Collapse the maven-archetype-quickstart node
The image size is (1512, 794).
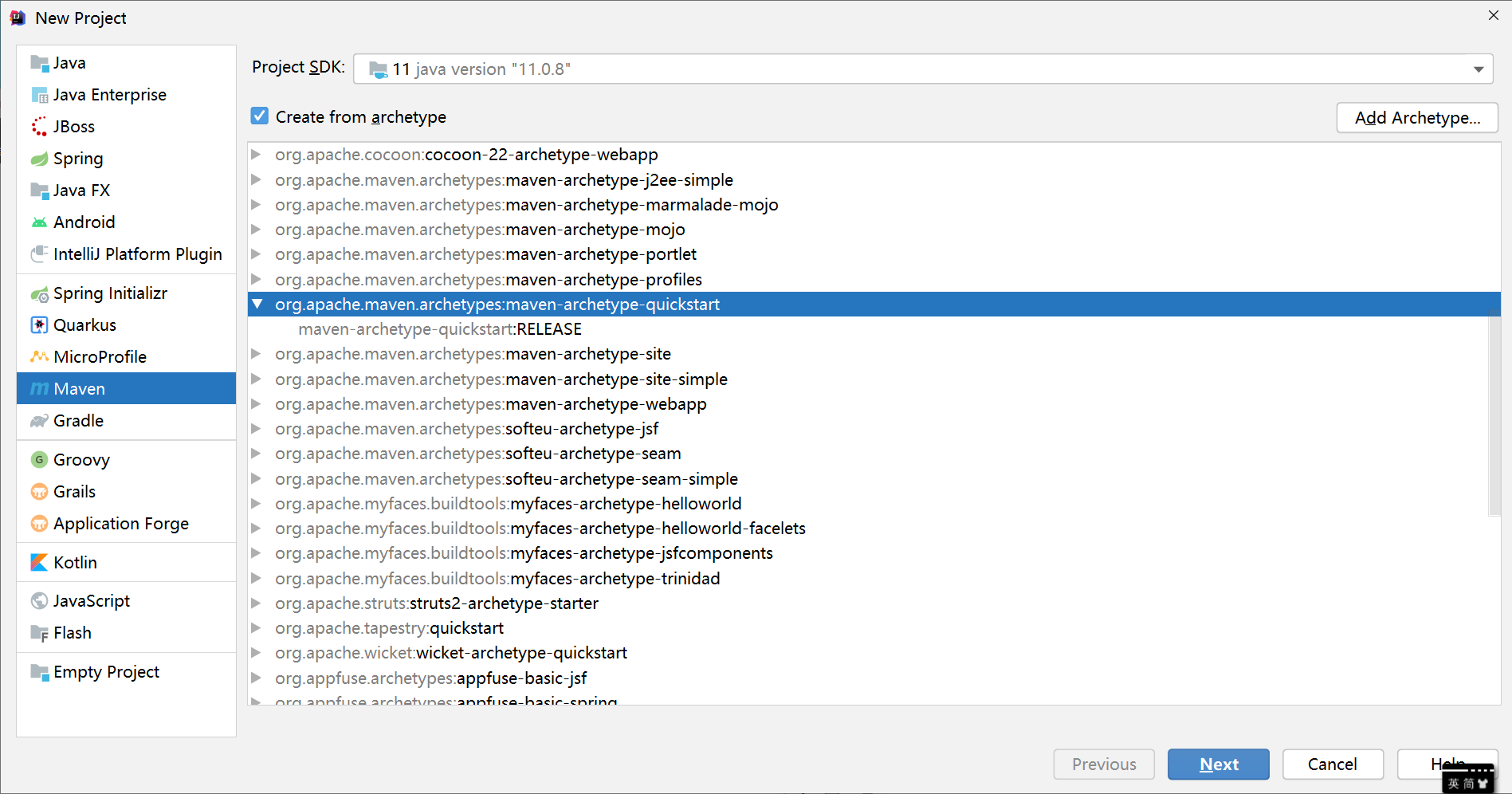(257, 304)
